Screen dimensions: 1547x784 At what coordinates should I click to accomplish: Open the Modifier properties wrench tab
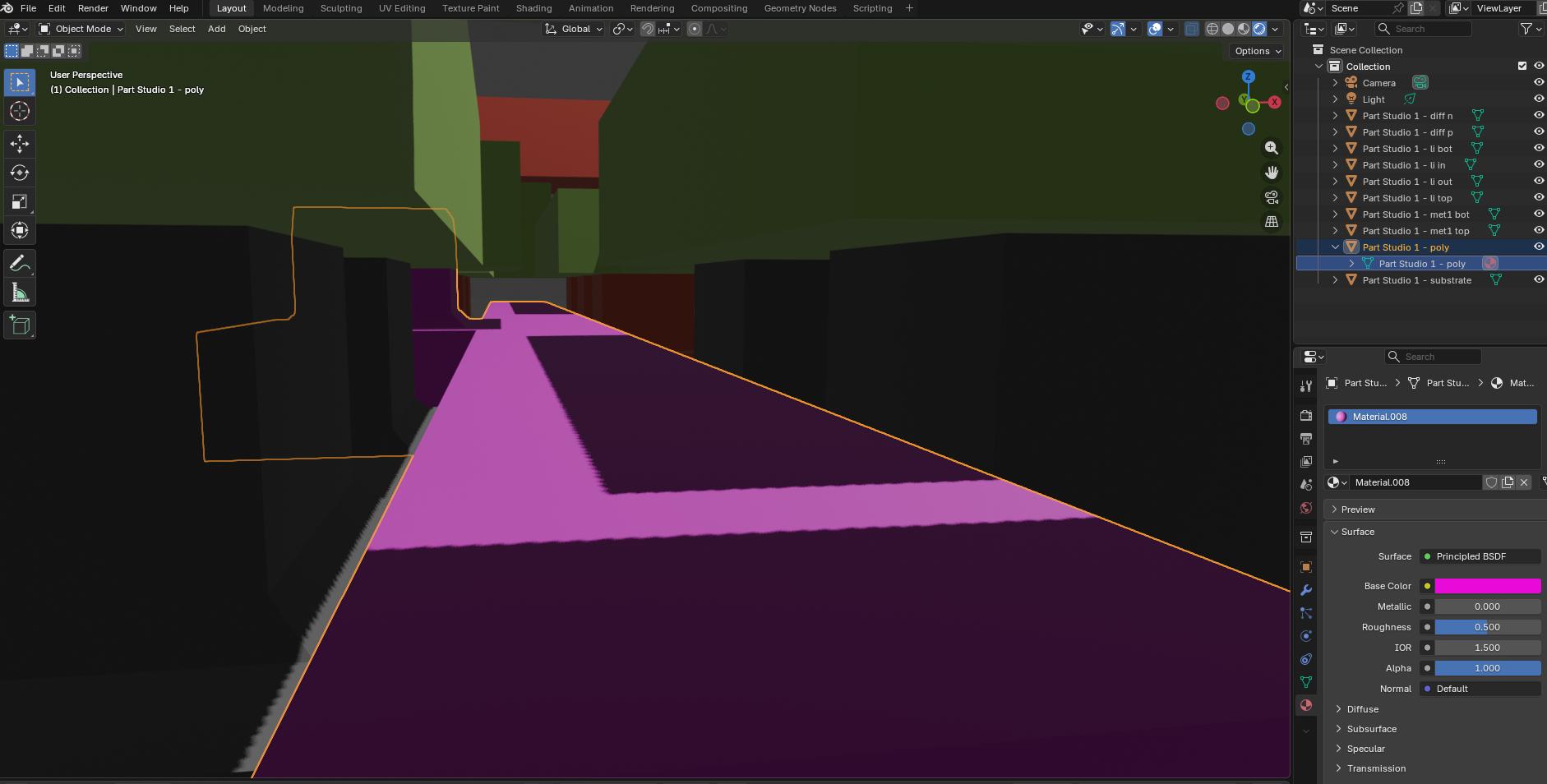click(x=1306, y=589)
